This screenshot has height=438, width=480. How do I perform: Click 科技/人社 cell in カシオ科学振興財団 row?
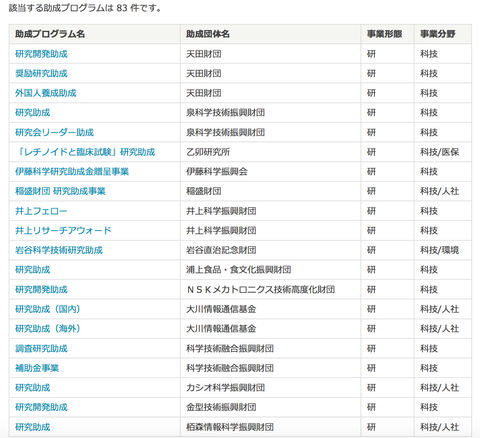click(443, 388)
